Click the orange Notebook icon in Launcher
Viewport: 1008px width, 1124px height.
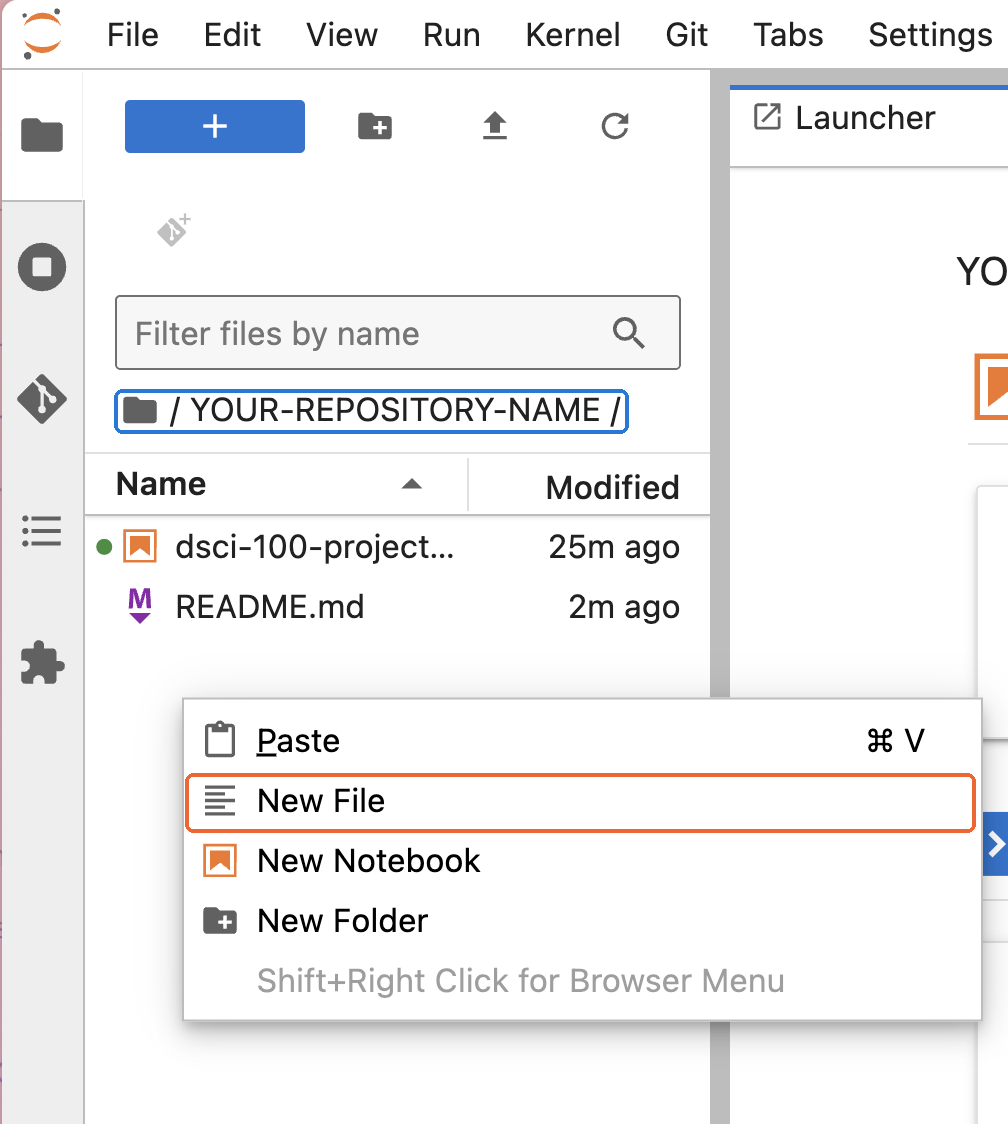[x=992, y=386]
